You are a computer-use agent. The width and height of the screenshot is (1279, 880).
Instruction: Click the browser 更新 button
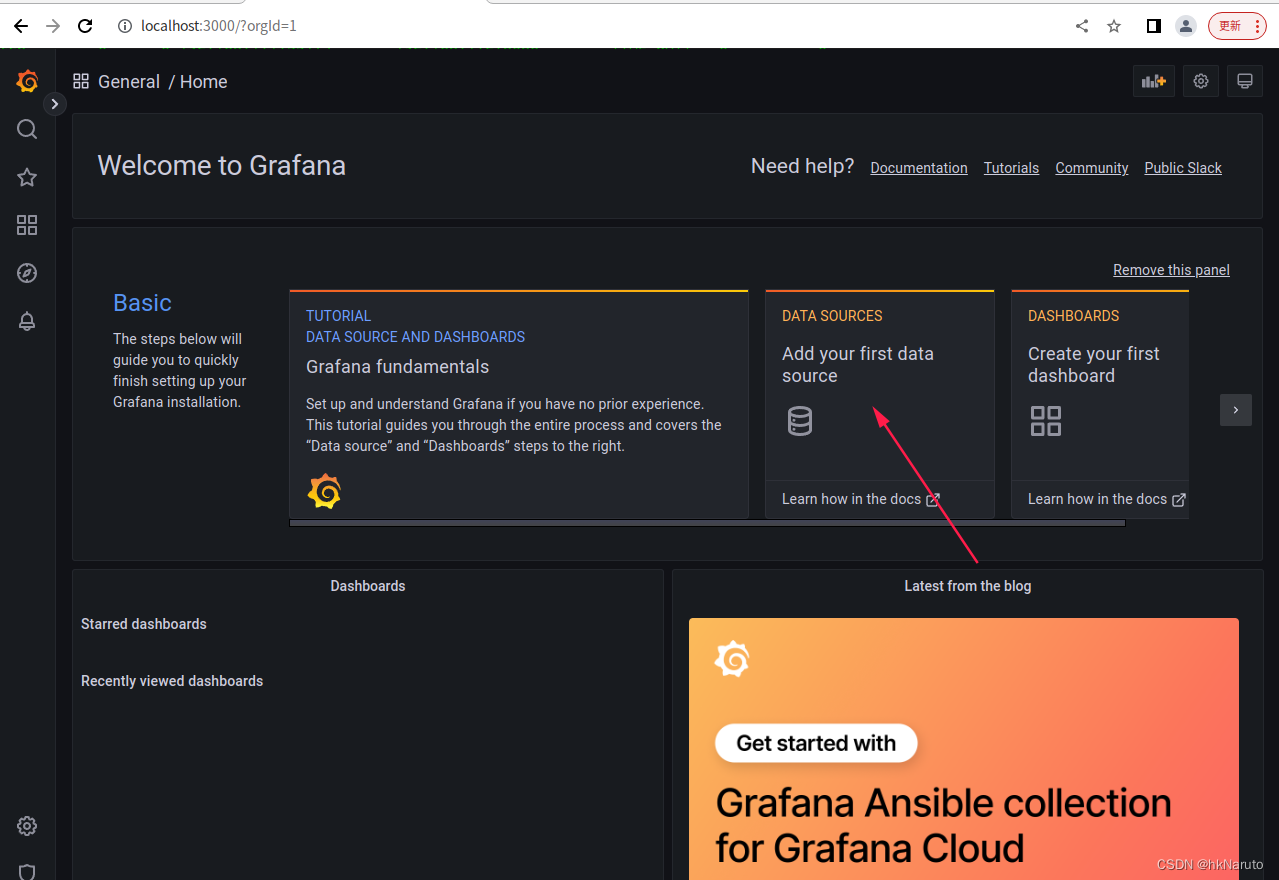point(1229,25)
